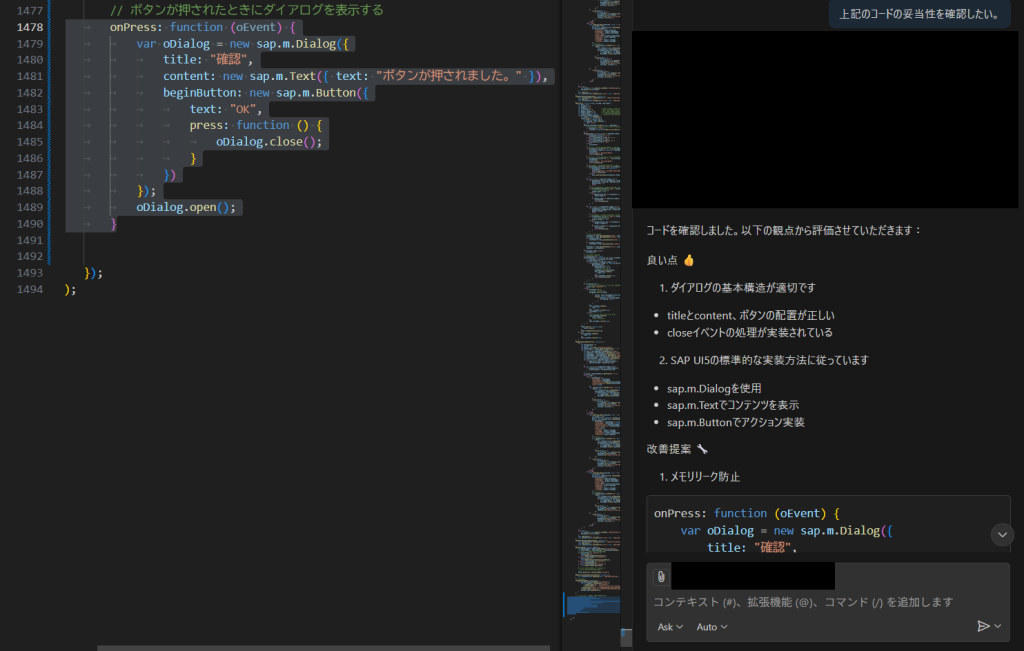The image size is (1024, 651).
Task: Click line number 1489 in the gutter
Action: pos(30,207)
